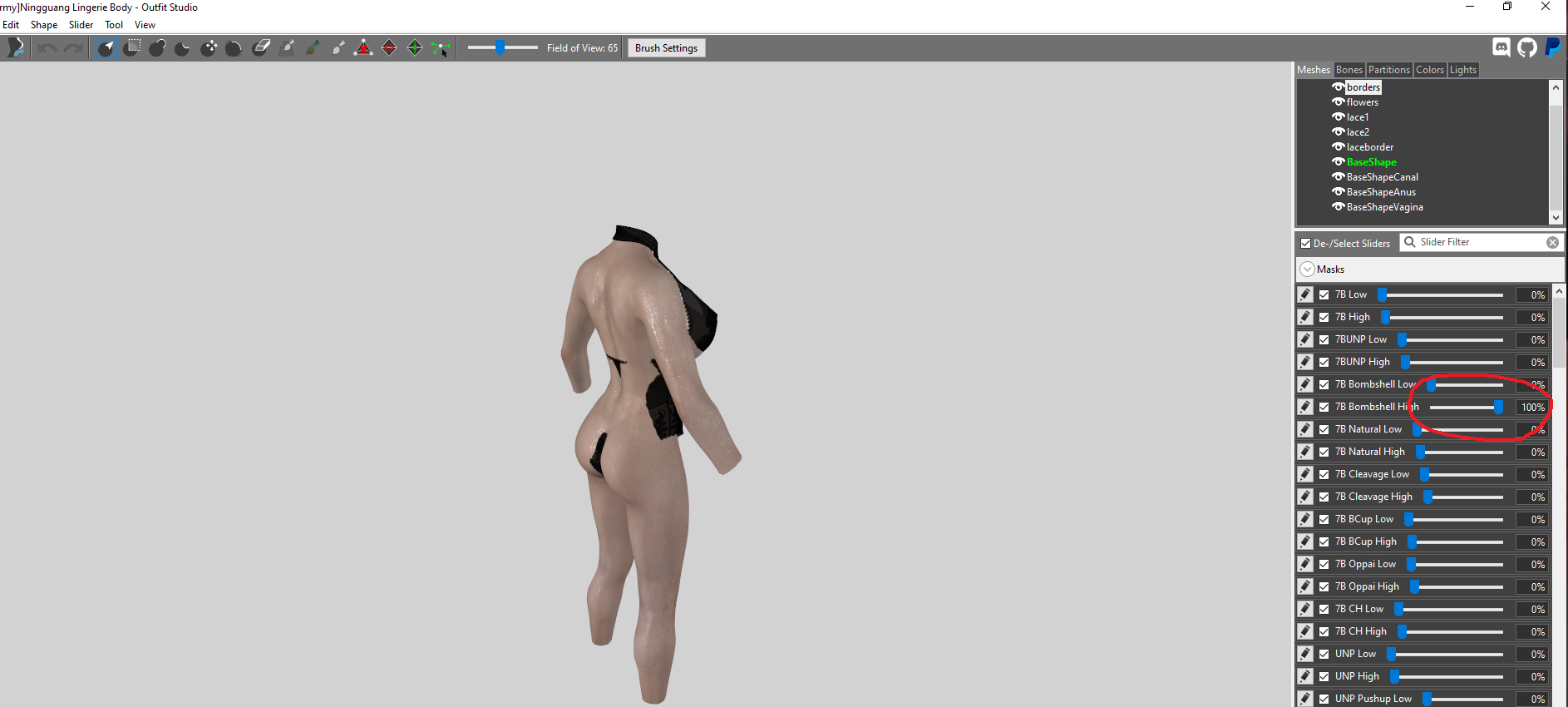Select the Collapse Vertex tool
The height and width of the screenshot is (707, 1568).
[x=363, y=48]
